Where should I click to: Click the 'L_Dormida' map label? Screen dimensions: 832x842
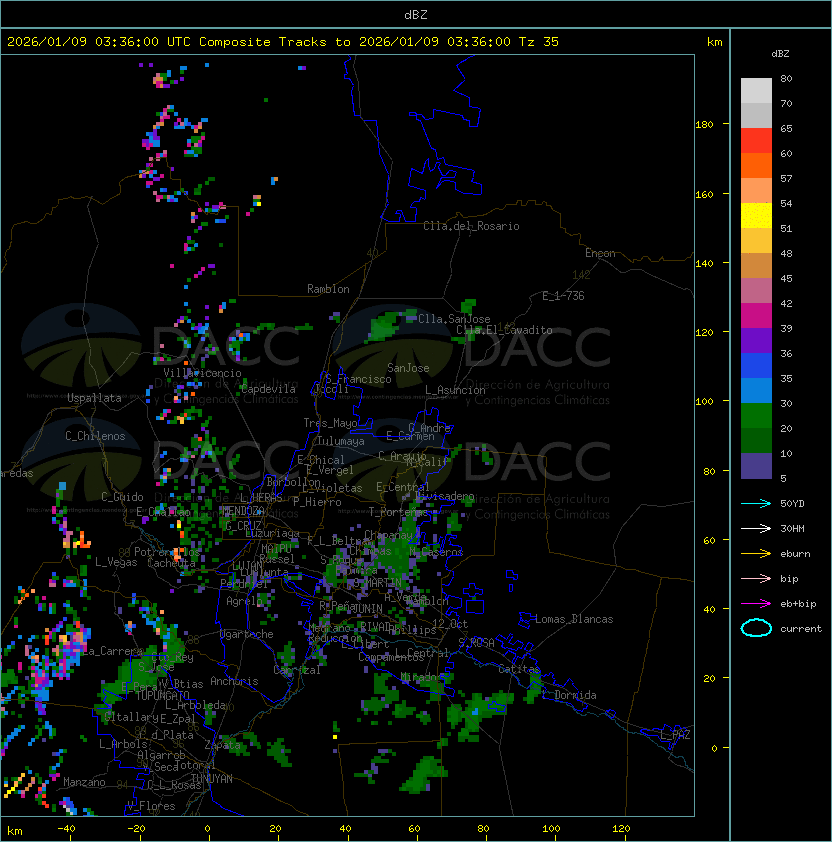[569, 695]
